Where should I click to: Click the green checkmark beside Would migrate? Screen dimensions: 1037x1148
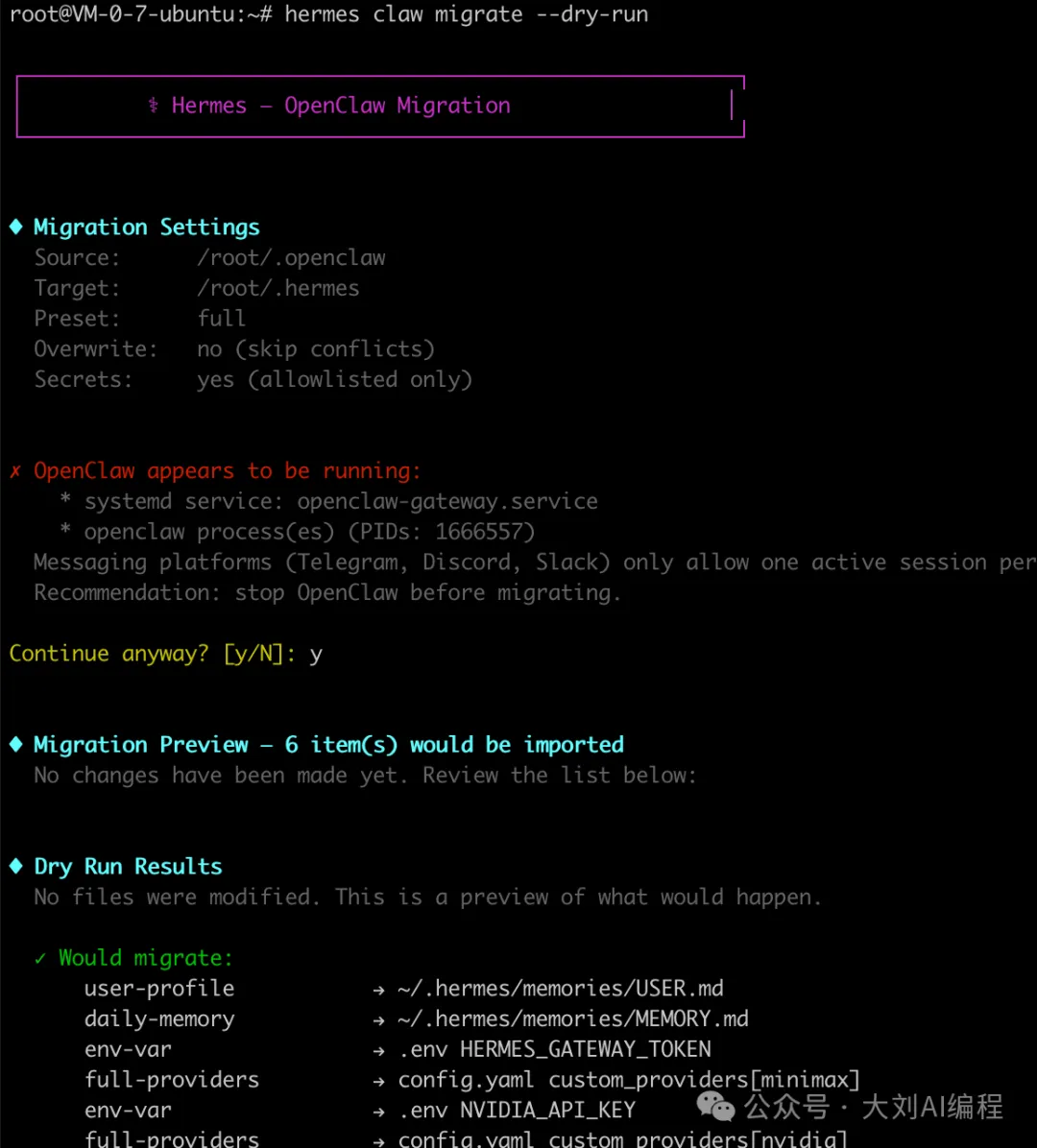click(40, 958)
